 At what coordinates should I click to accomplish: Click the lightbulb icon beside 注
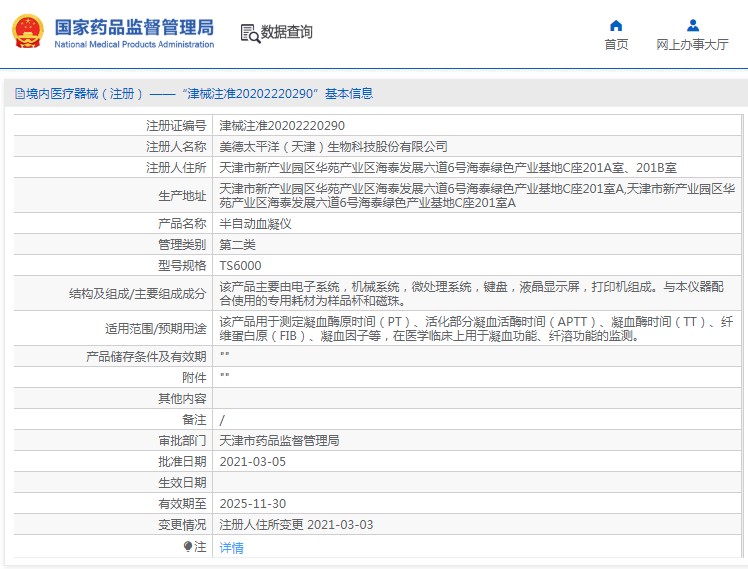point(188,547)
